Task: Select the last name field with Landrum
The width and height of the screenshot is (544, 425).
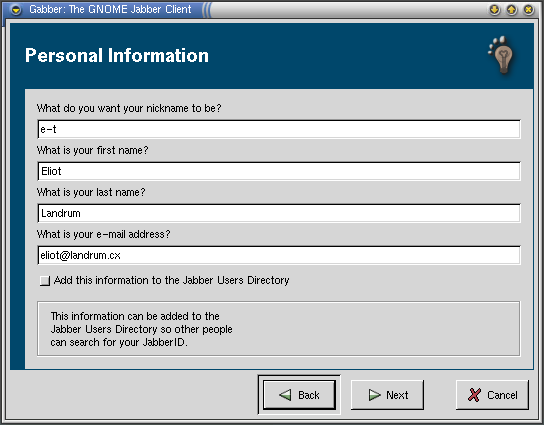Action: 279,213
